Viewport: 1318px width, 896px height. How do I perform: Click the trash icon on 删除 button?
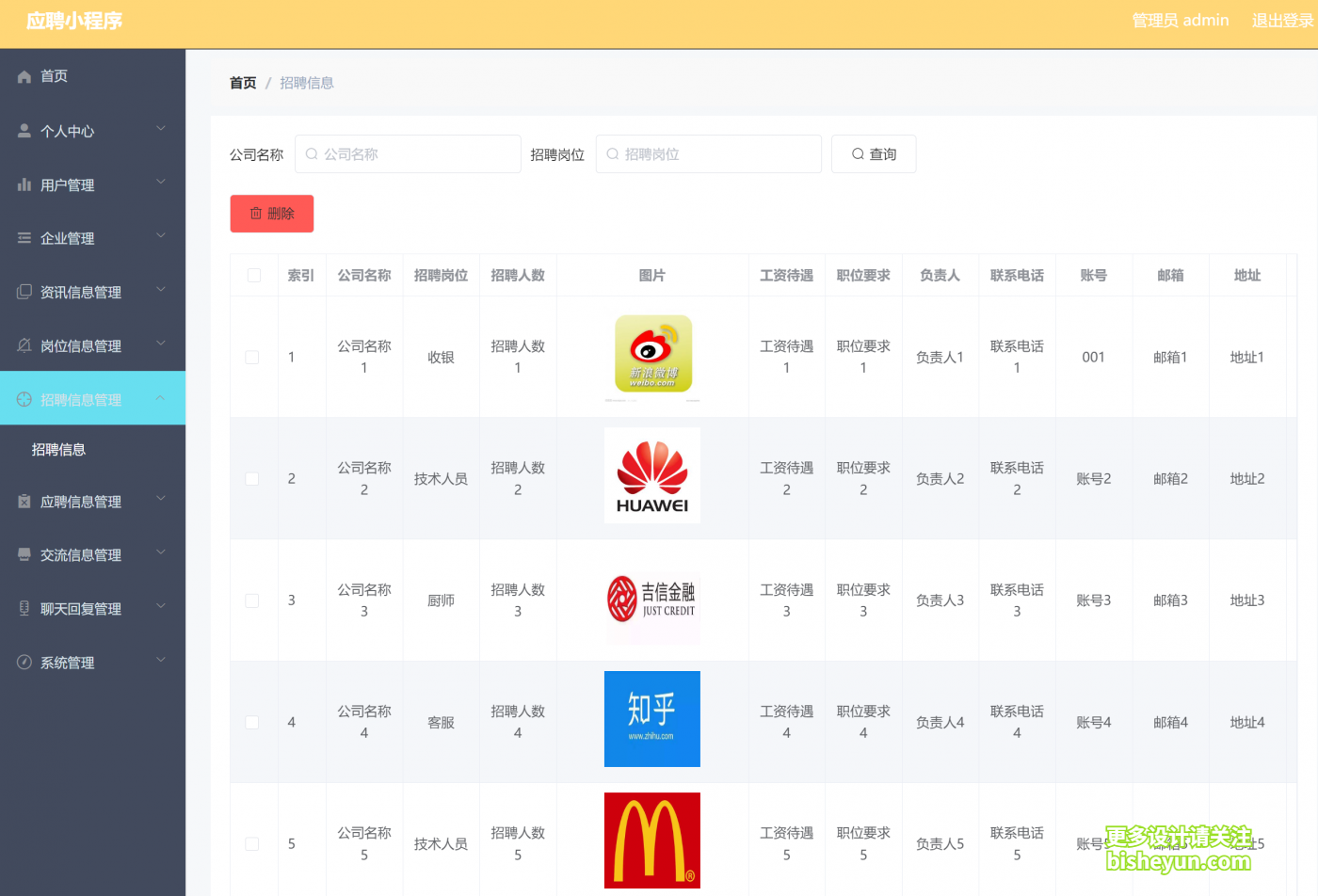255,214
